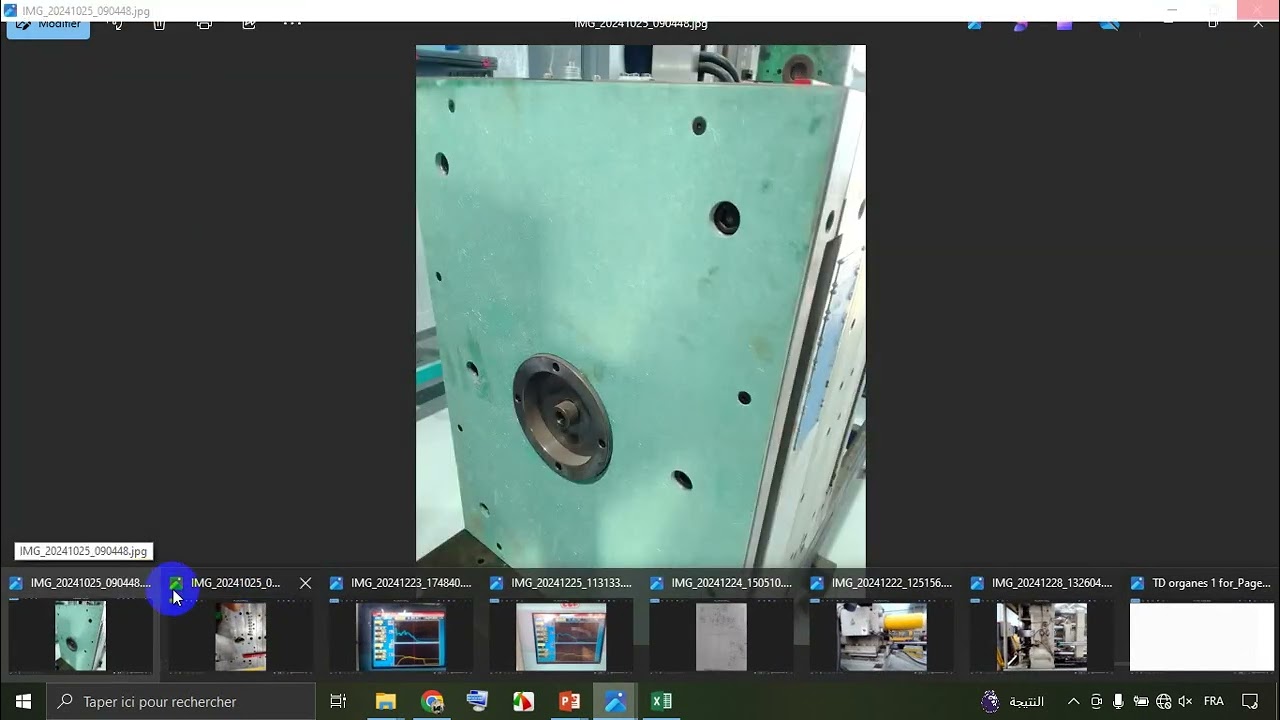Close the IMG_20241025_0... preview window
Viewport: 1280px width, 720px height.
pyautogui.click(x=305, y=583)
